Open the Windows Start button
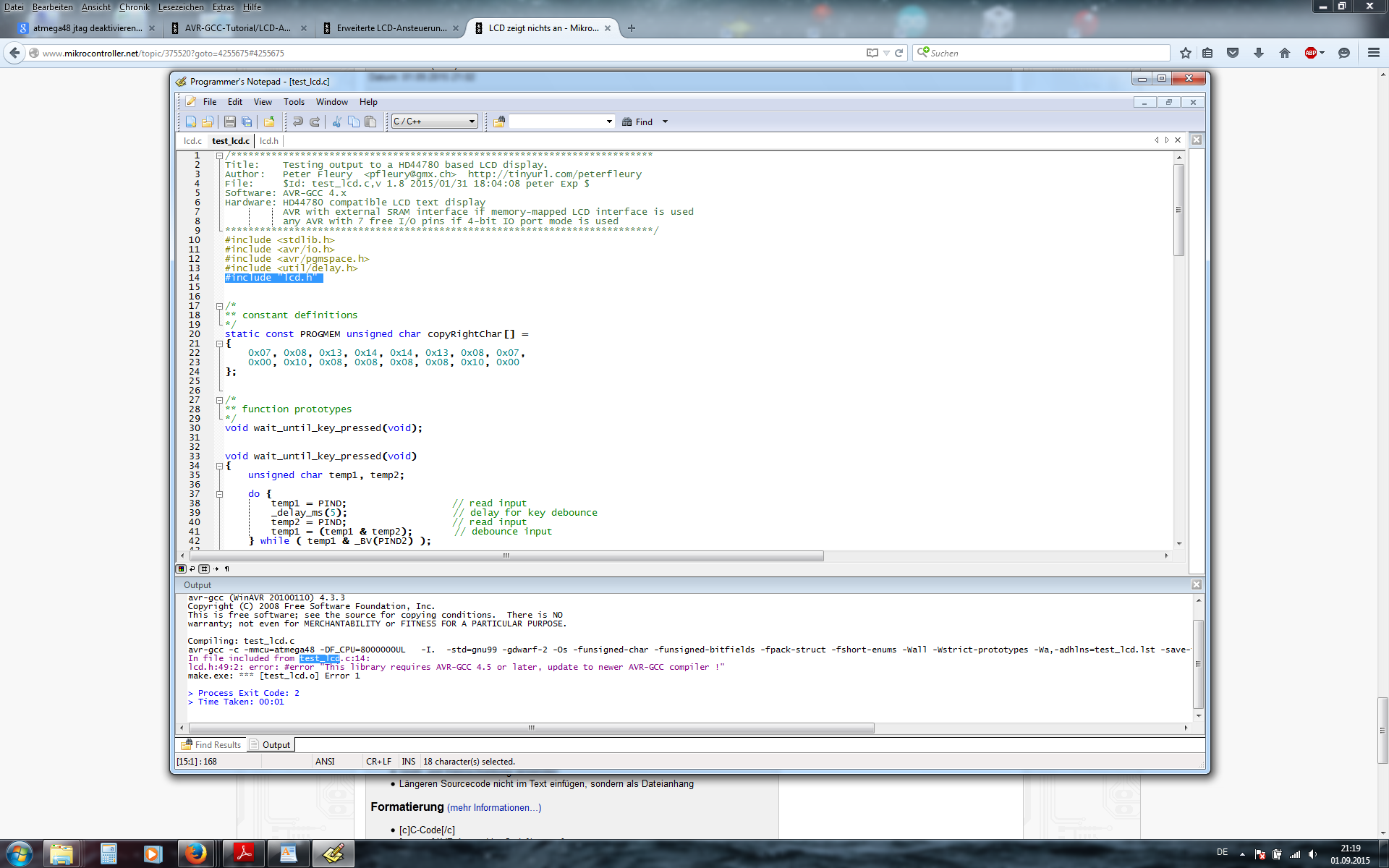This screenshot has height=868, width=1389. click(x=19, y=854)
